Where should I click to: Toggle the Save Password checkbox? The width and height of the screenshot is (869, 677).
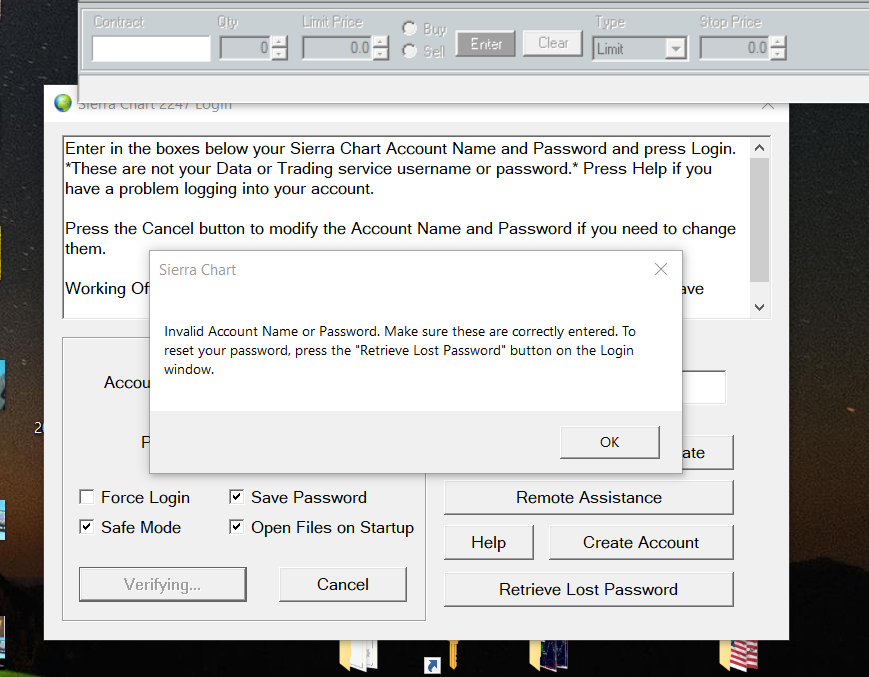tap(237, 497)
